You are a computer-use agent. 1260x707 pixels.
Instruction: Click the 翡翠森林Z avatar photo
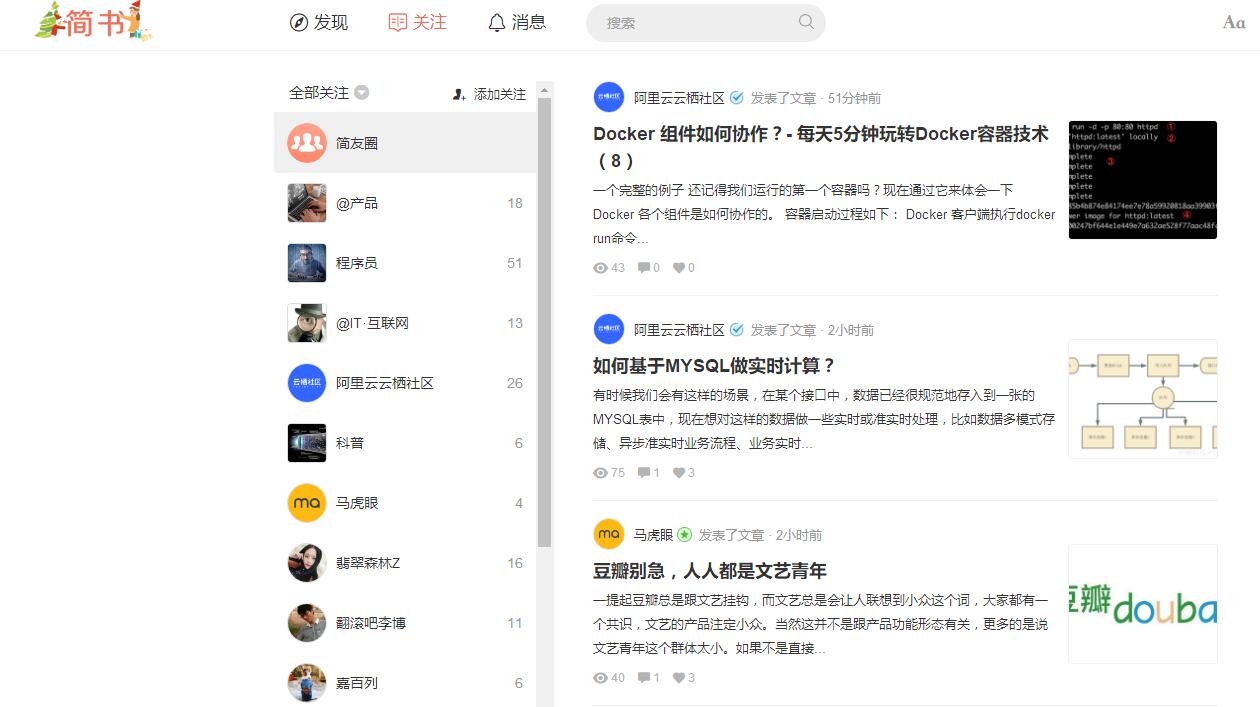click(307, 563)
